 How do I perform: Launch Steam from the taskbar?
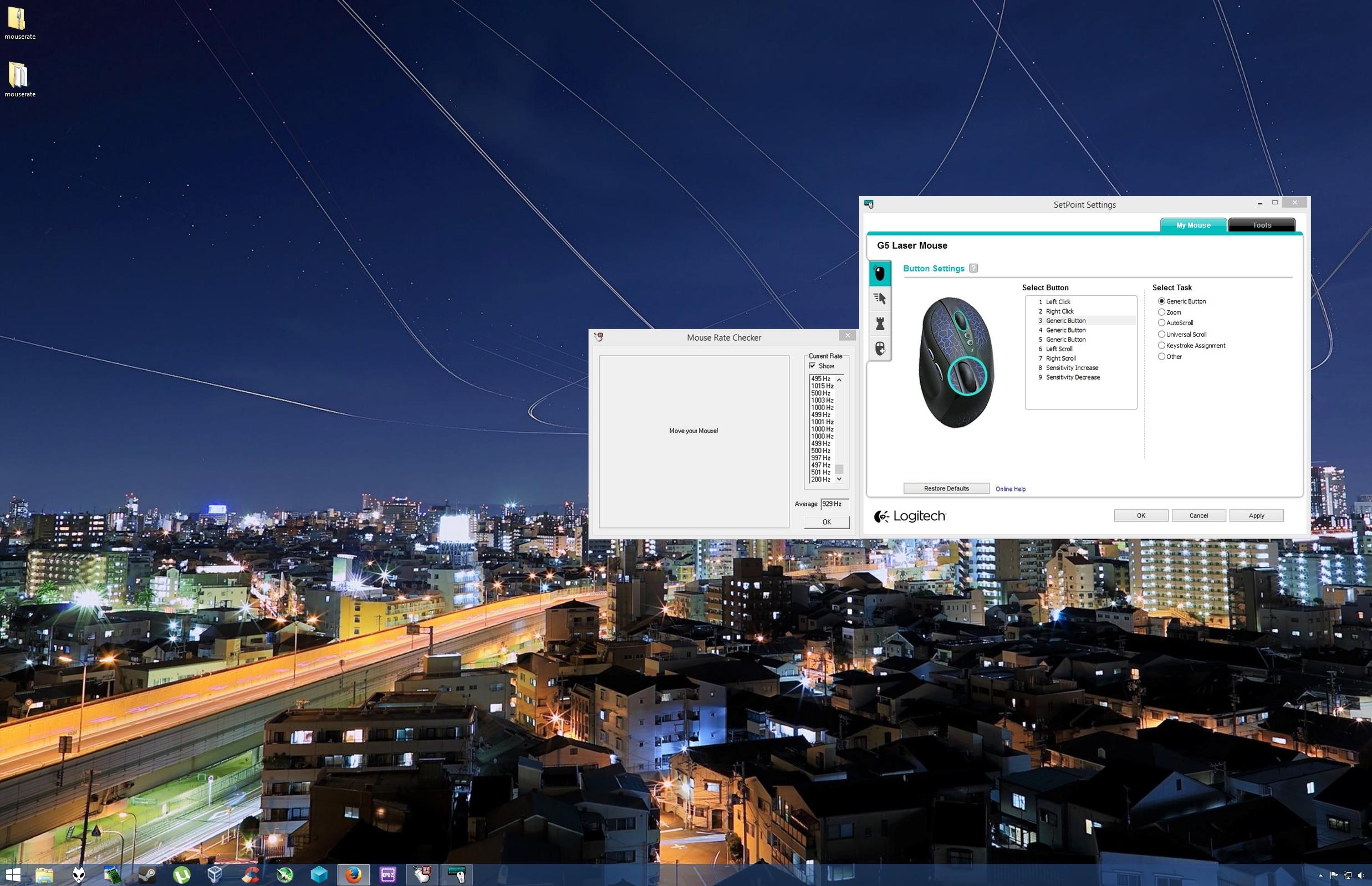coord(147,875)
